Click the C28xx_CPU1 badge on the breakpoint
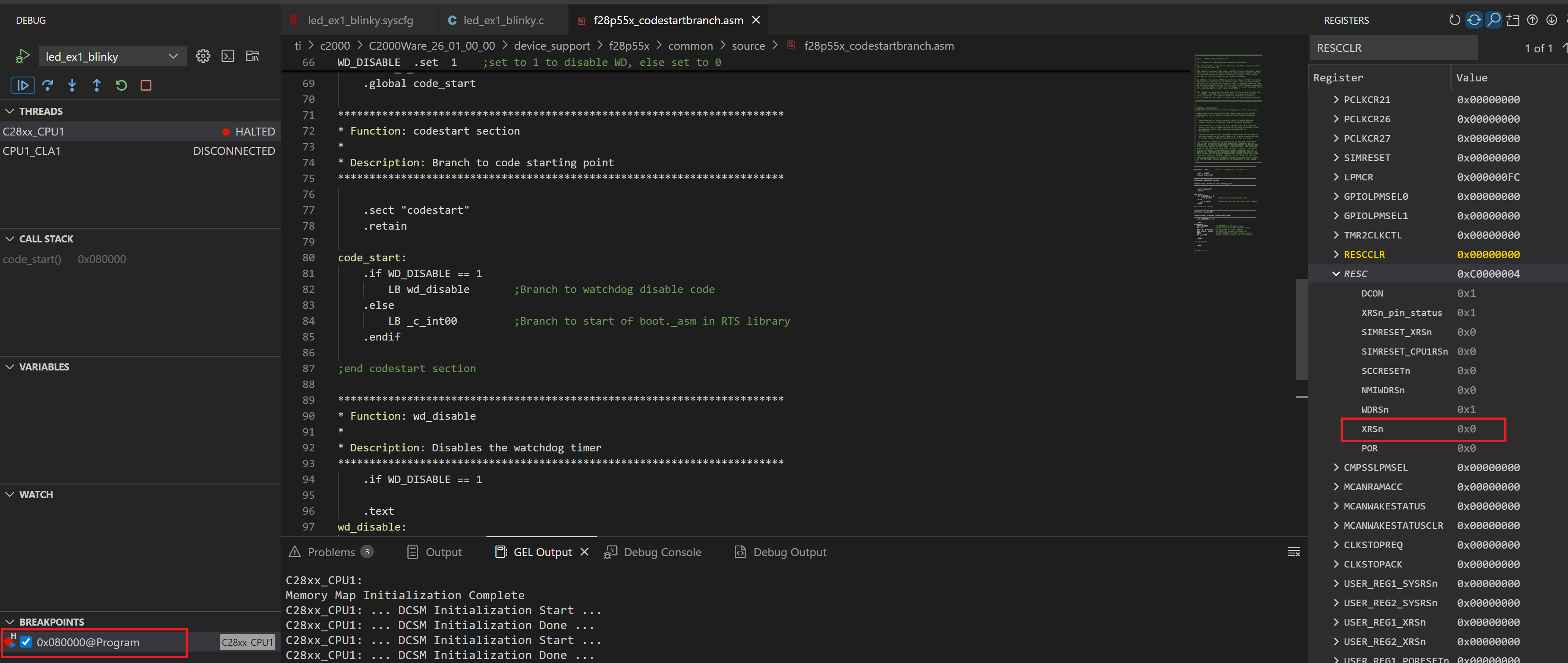This screenshot has width=1568, height=663. pos(247,642)
